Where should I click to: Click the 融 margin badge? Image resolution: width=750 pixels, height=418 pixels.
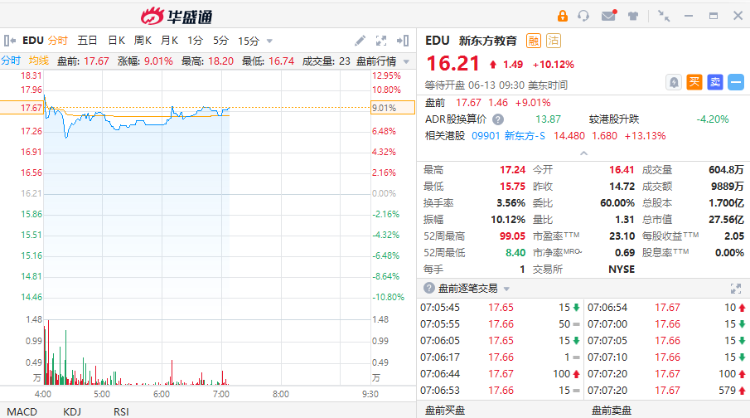point(533,41)
